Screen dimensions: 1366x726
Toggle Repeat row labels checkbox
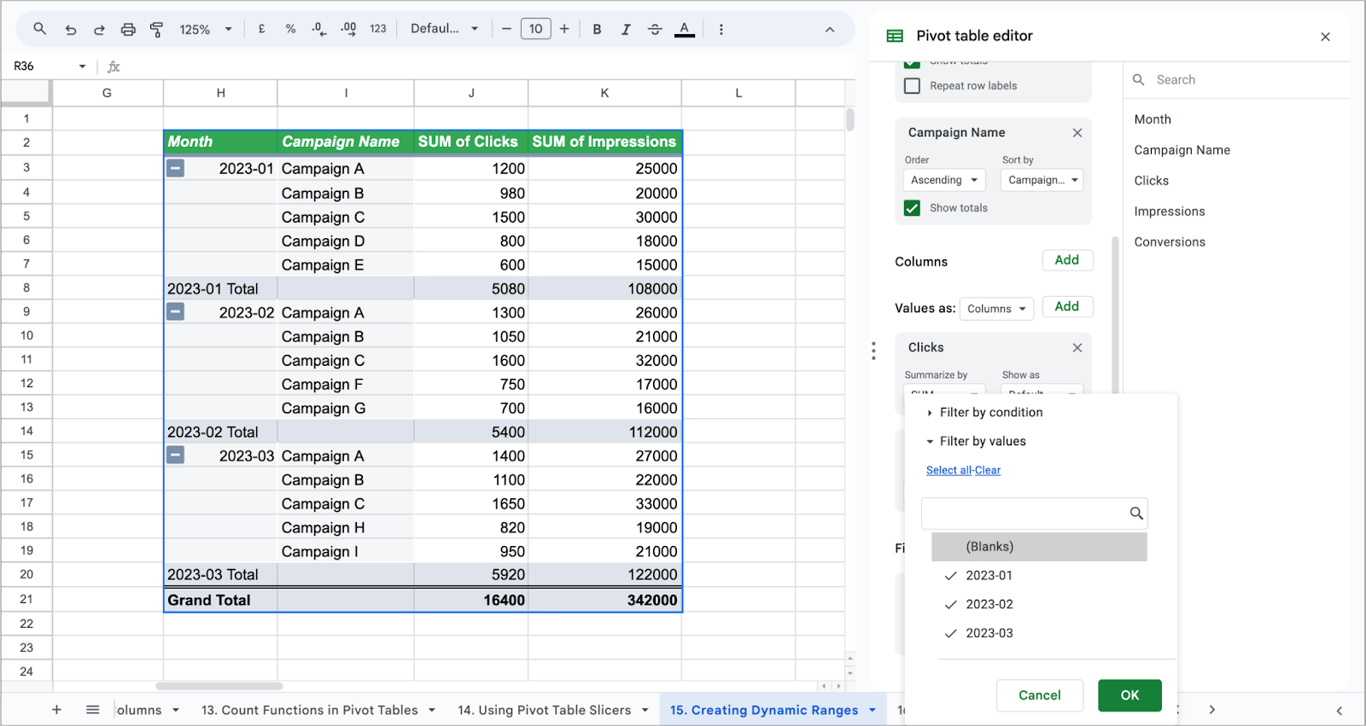tap(912, 86)
